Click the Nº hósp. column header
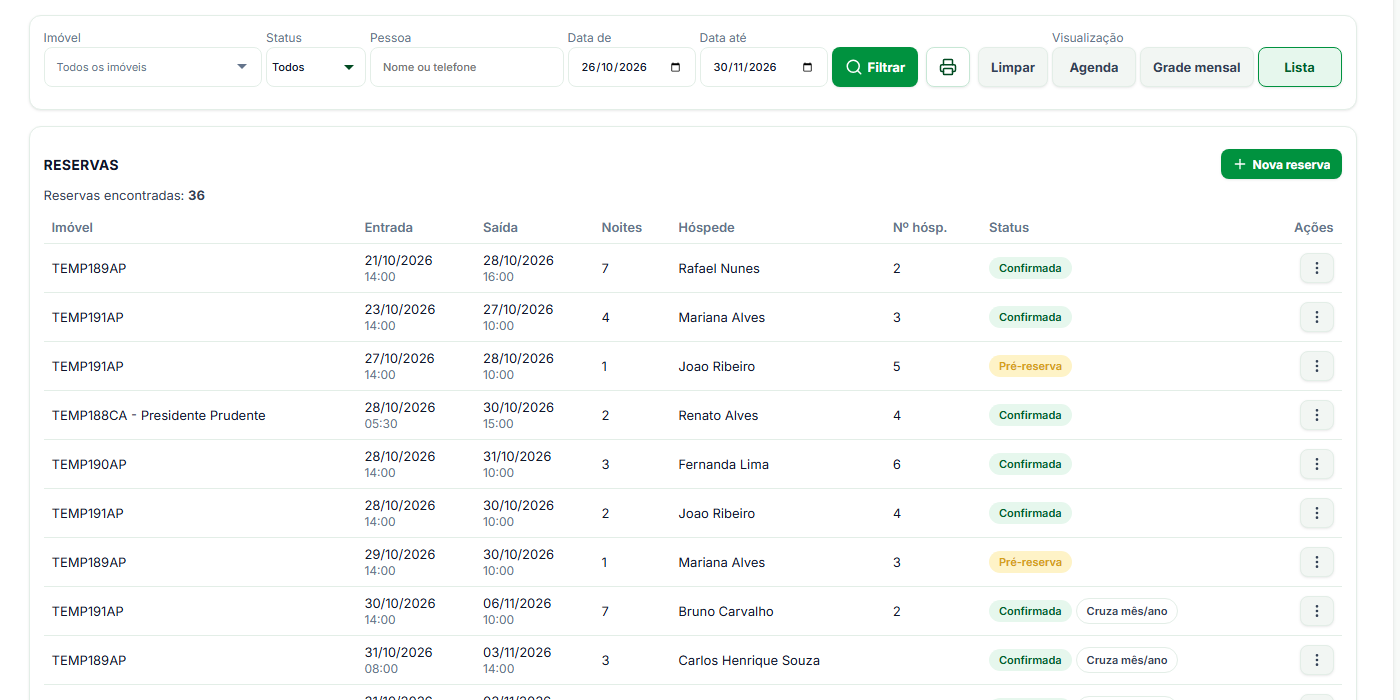 (x=920, y=227)
